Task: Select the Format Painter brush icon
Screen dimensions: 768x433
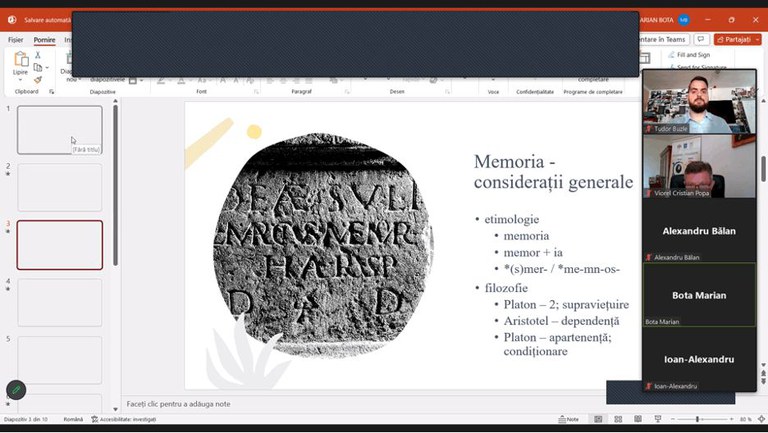Action: coord(38,79)
